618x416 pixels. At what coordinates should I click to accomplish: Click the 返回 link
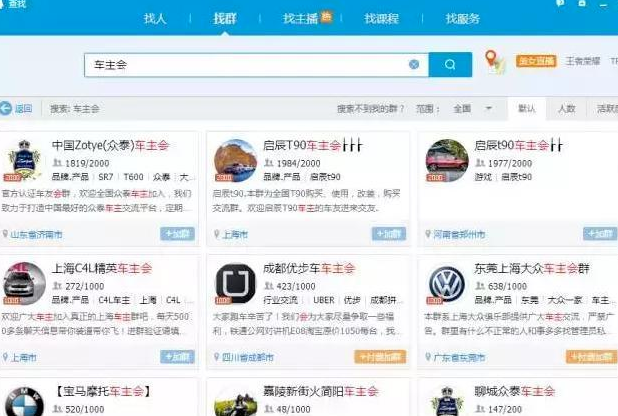(23, 108)
